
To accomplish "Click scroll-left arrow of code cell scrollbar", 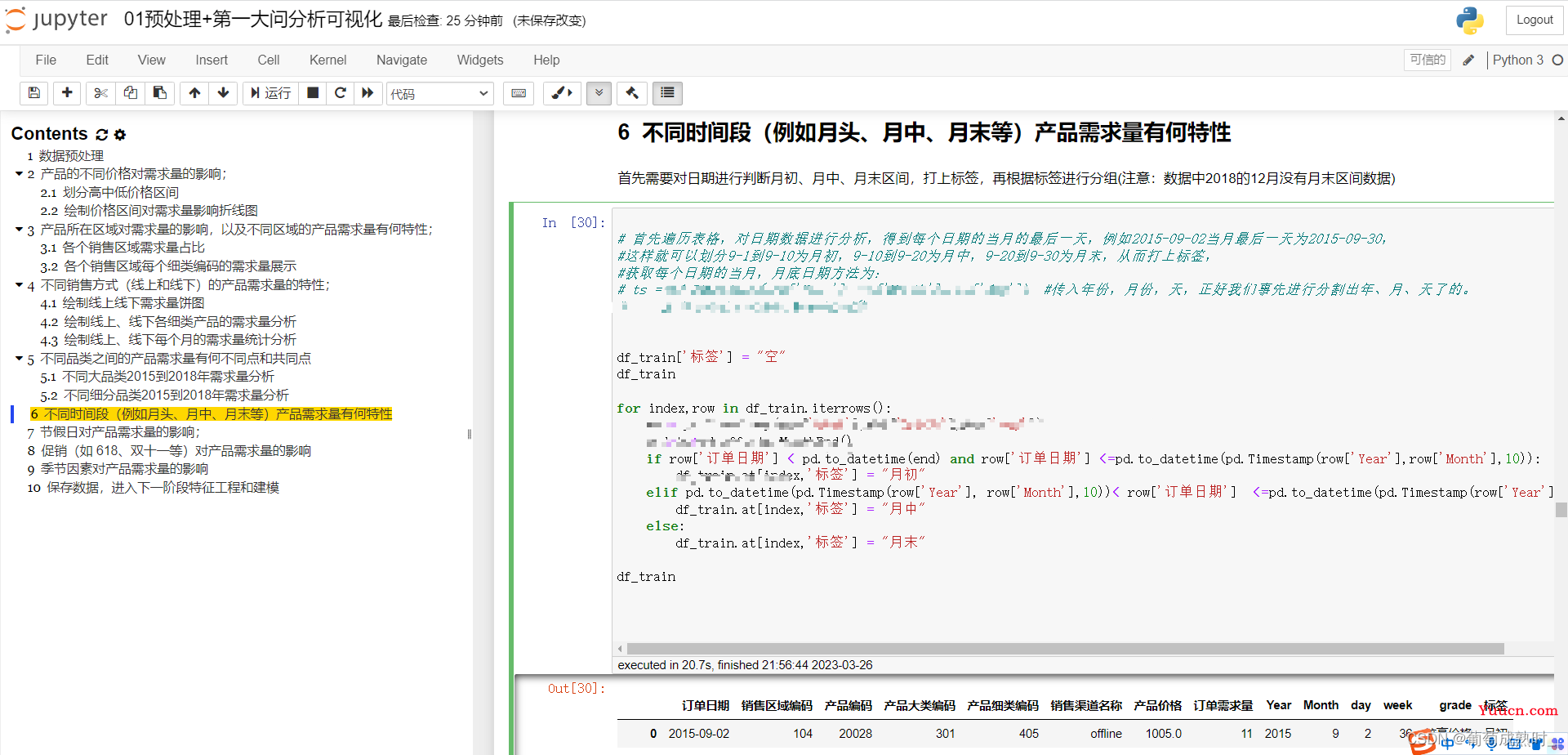I will tap(620, 649).
